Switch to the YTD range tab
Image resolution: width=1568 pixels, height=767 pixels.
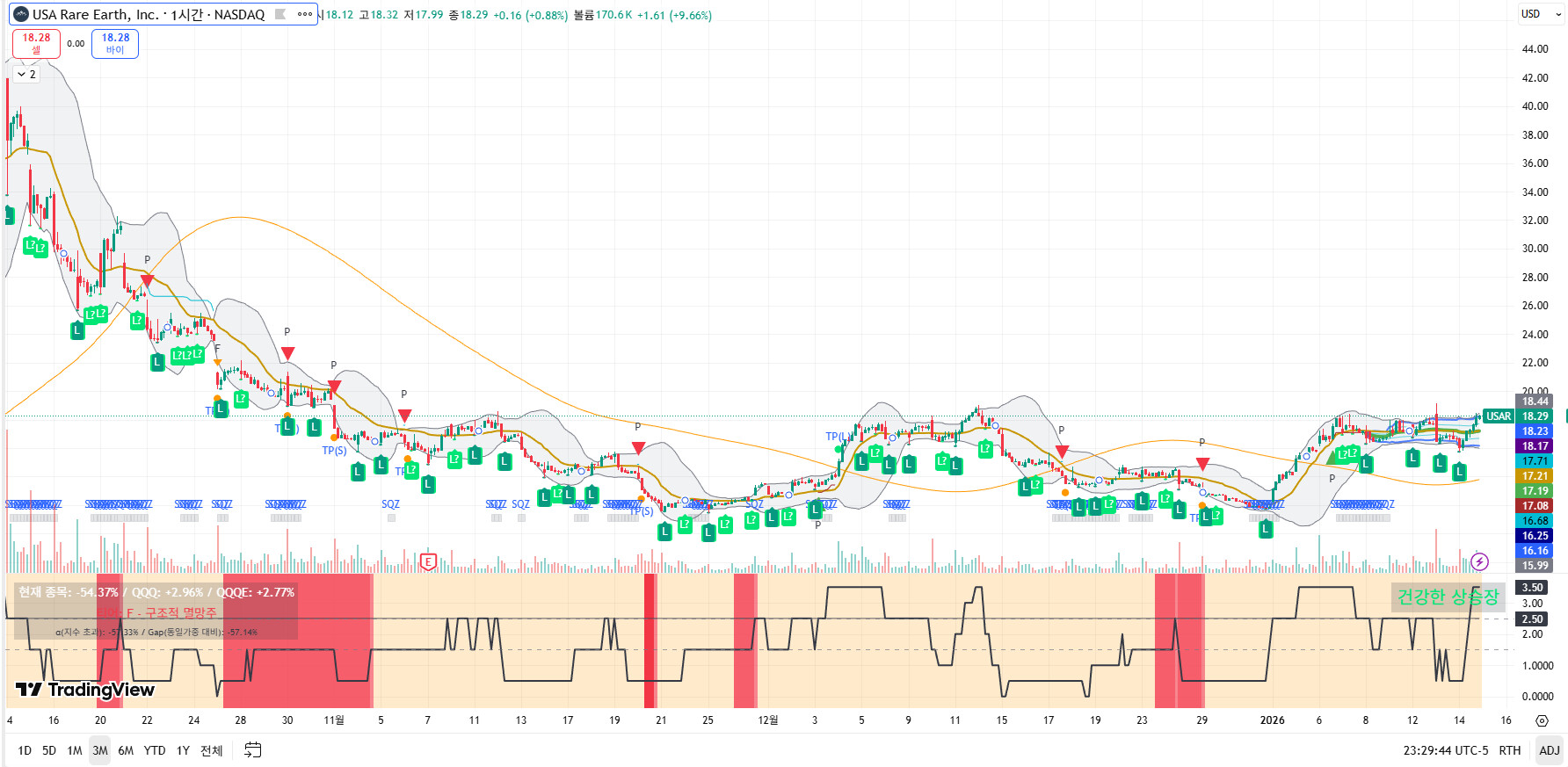click(155, 750)
